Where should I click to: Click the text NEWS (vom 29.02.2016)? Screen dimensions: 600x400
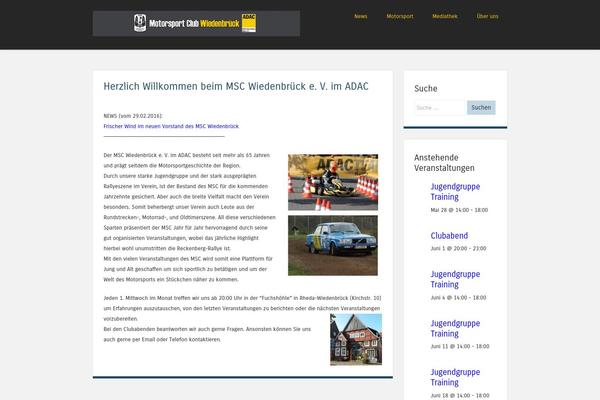(133, 116)
